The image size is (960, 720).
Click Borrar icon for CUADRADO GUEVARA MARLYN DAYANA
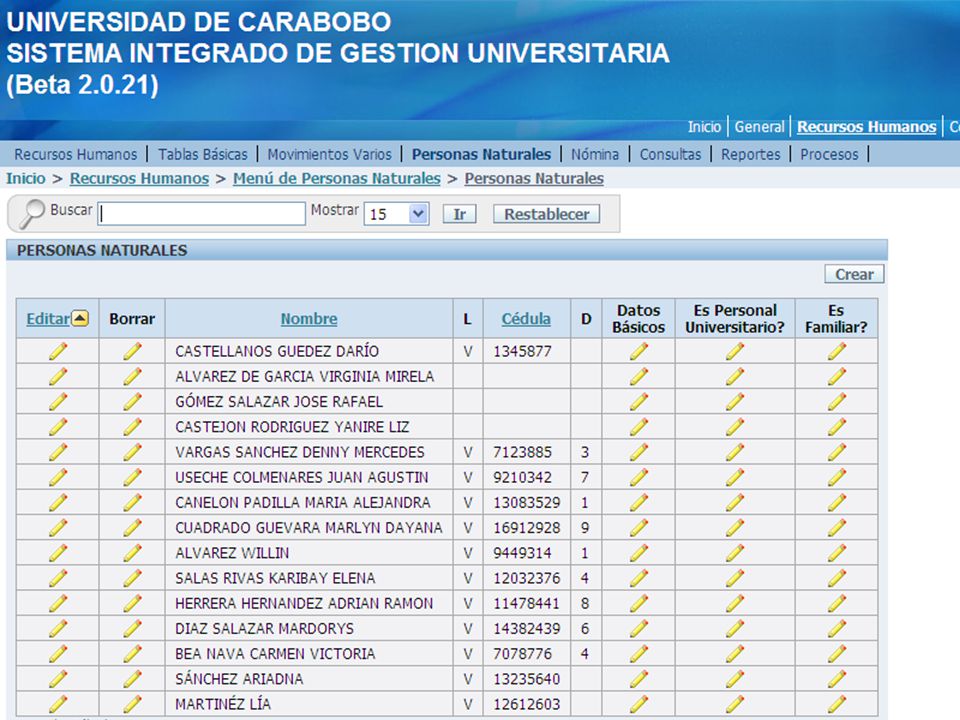tap(132, 528)
